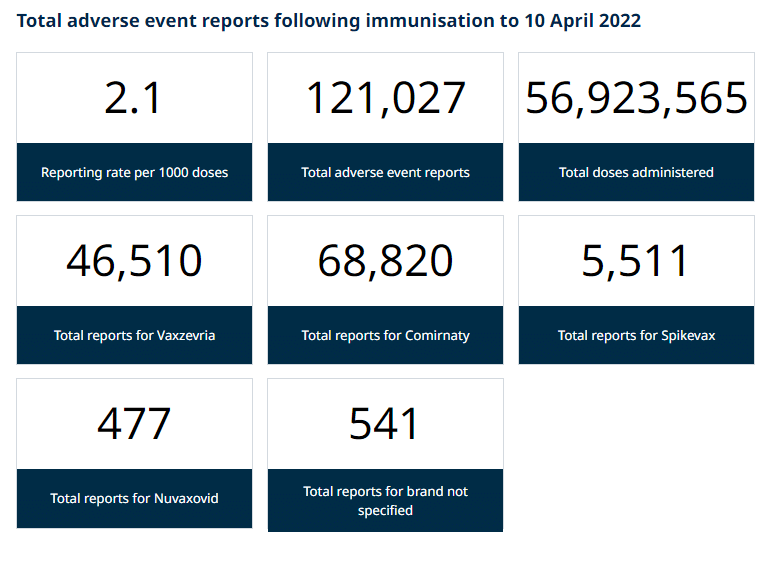Select the Total reports for Spikevax label
Screen dimensions: 772x579
(636, 335)
